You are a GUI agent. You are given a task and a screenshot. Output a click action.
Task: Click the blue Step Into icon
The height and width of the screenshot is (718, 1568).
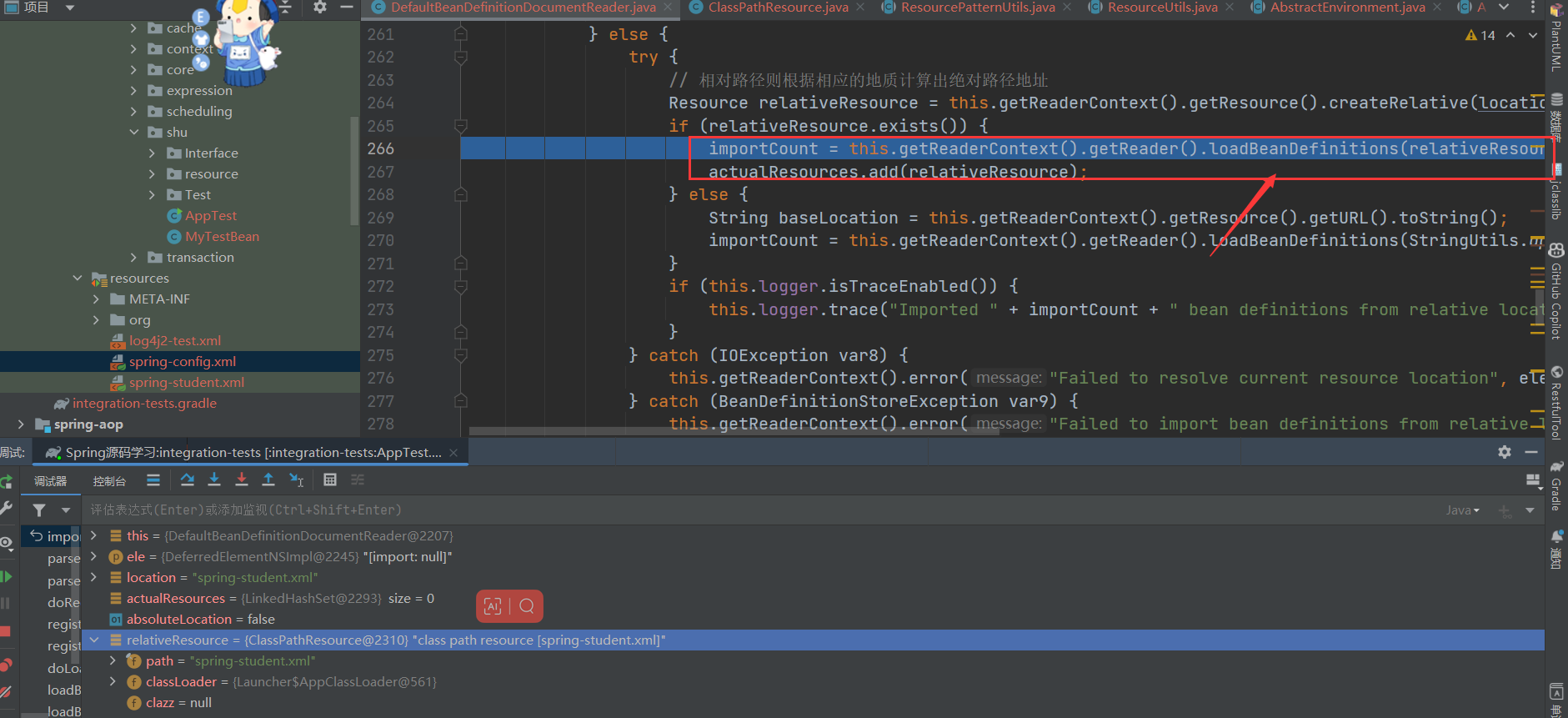coord(214,480)
